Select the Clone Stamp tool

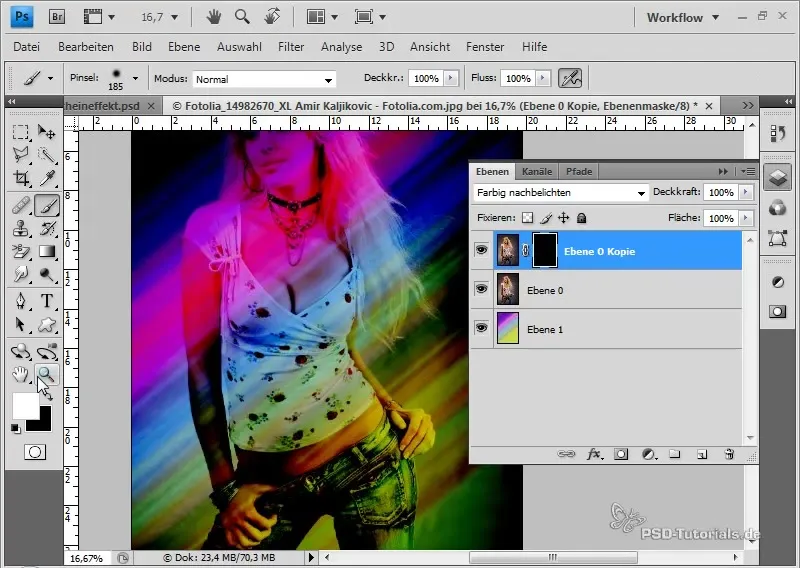click(x=20, y=229)
